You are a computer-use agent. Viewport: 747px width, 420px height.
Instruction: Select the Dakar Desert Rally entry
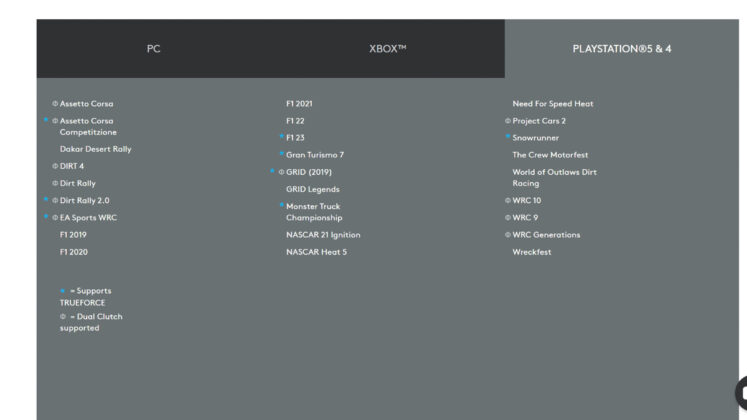coord(95,149)
